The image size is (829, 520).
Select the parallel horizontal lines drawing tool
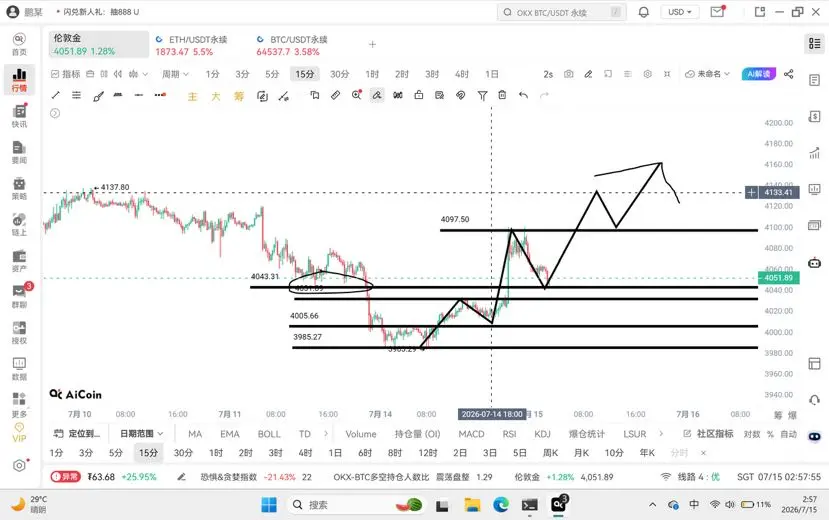77,95
